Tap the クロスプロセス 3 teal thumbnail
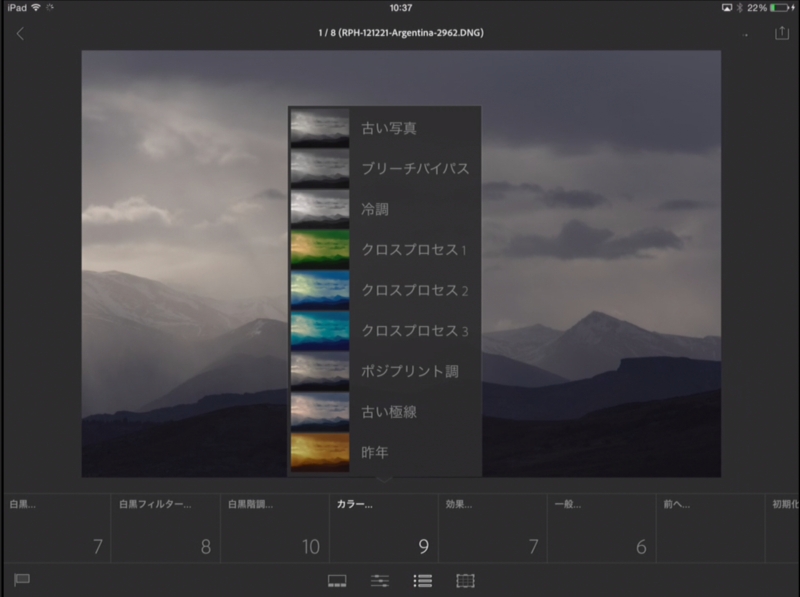This screenshot has width=800, height=597. pyautogui.click(x=320, y=331)
